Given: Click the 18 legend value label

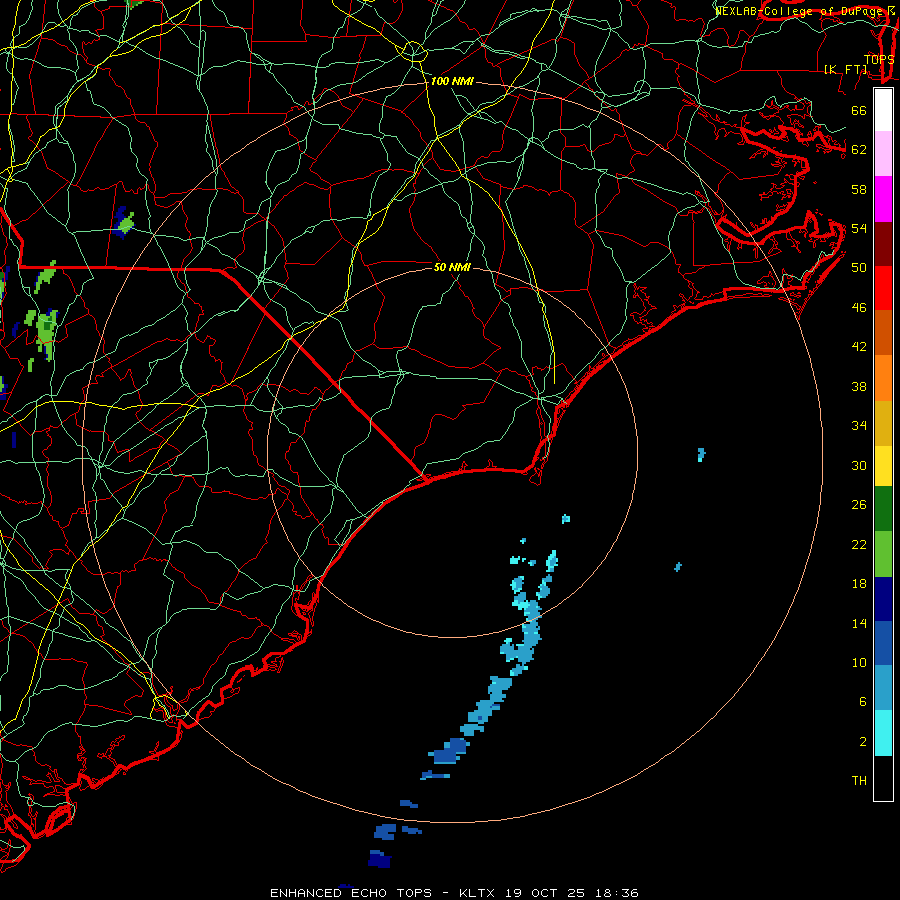Looking at the screenshot, I should point(859,583).
